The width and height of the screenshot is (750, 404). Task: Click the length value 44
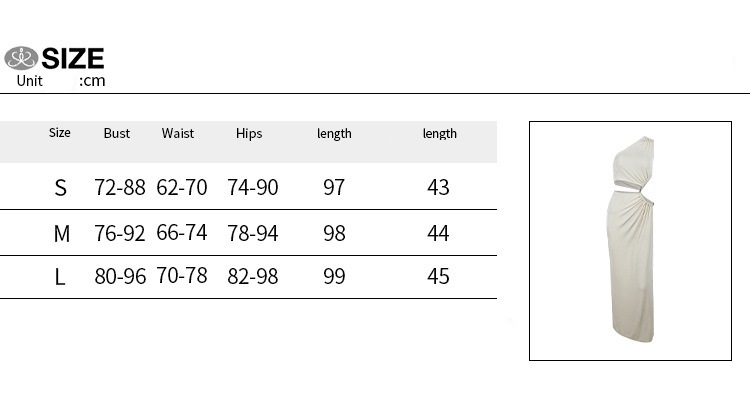click(x=438, y=233)
